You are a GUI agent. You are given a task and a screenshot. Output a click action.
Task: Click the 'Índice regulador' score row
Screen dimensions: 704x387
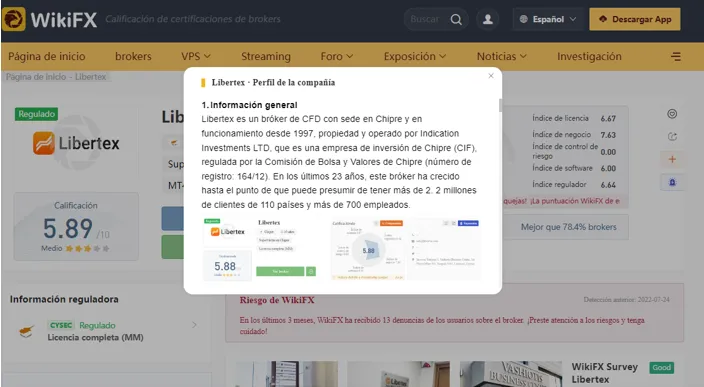tap(574, 185)
